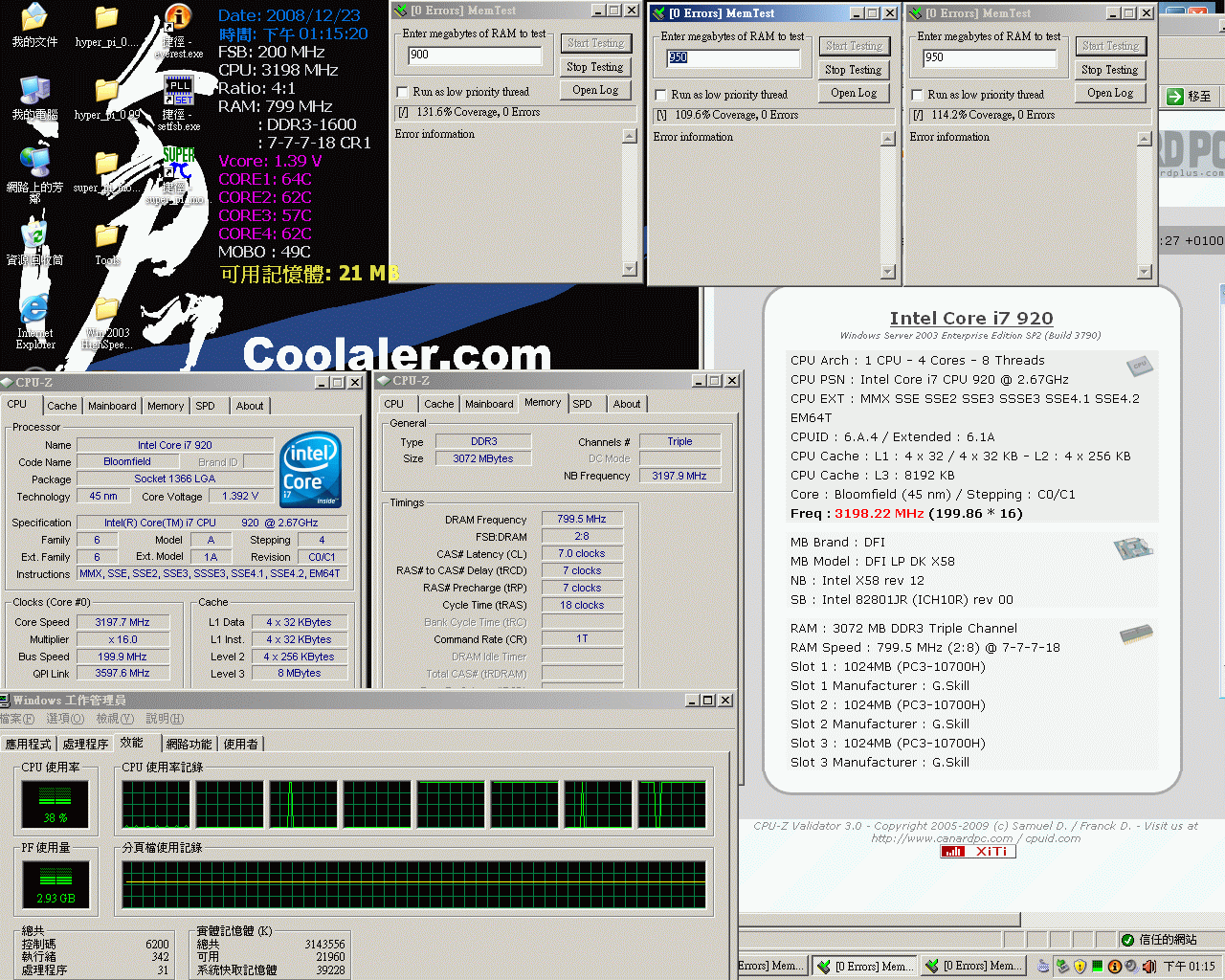Open 說明 menu in Task Manager
Viewport: 1225px width, 980px height.
point(165,719)
